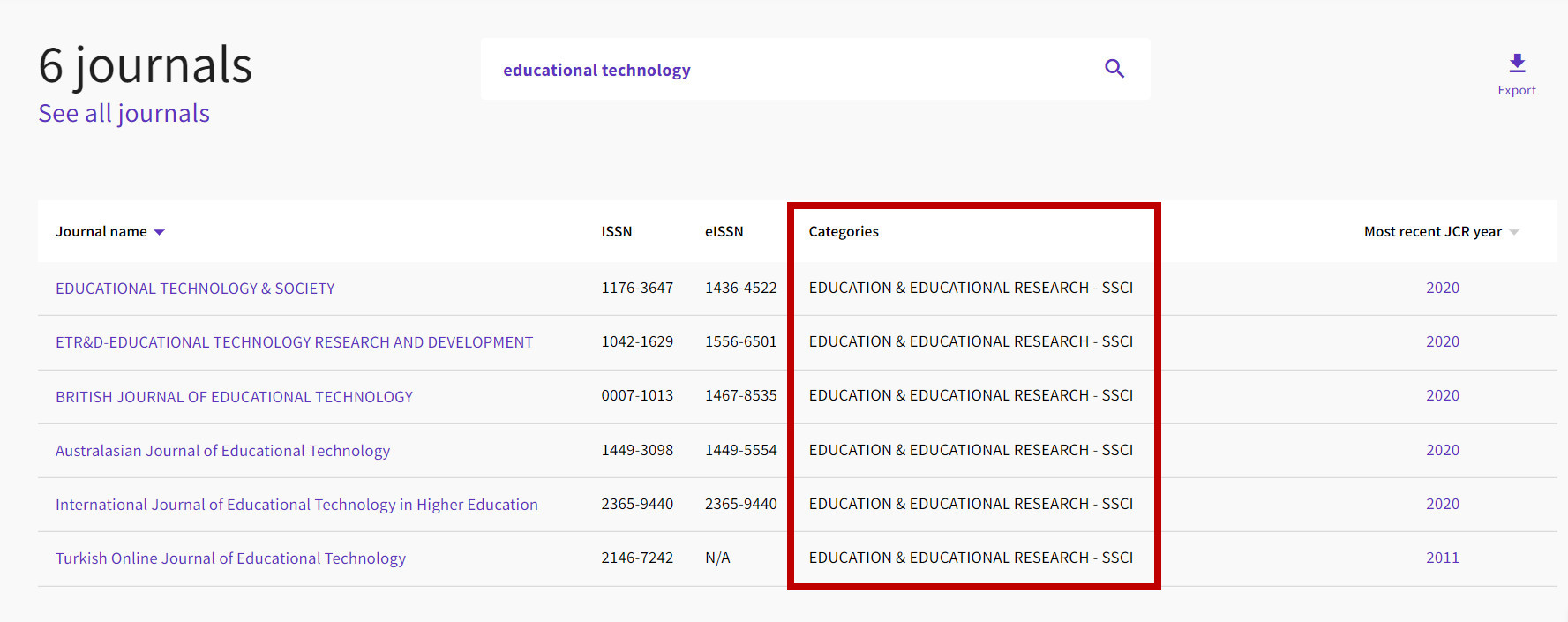This screenshot has width=1568, height=622.
Task: Click the Most recent JCR year header
Action: pos(1433,231)
